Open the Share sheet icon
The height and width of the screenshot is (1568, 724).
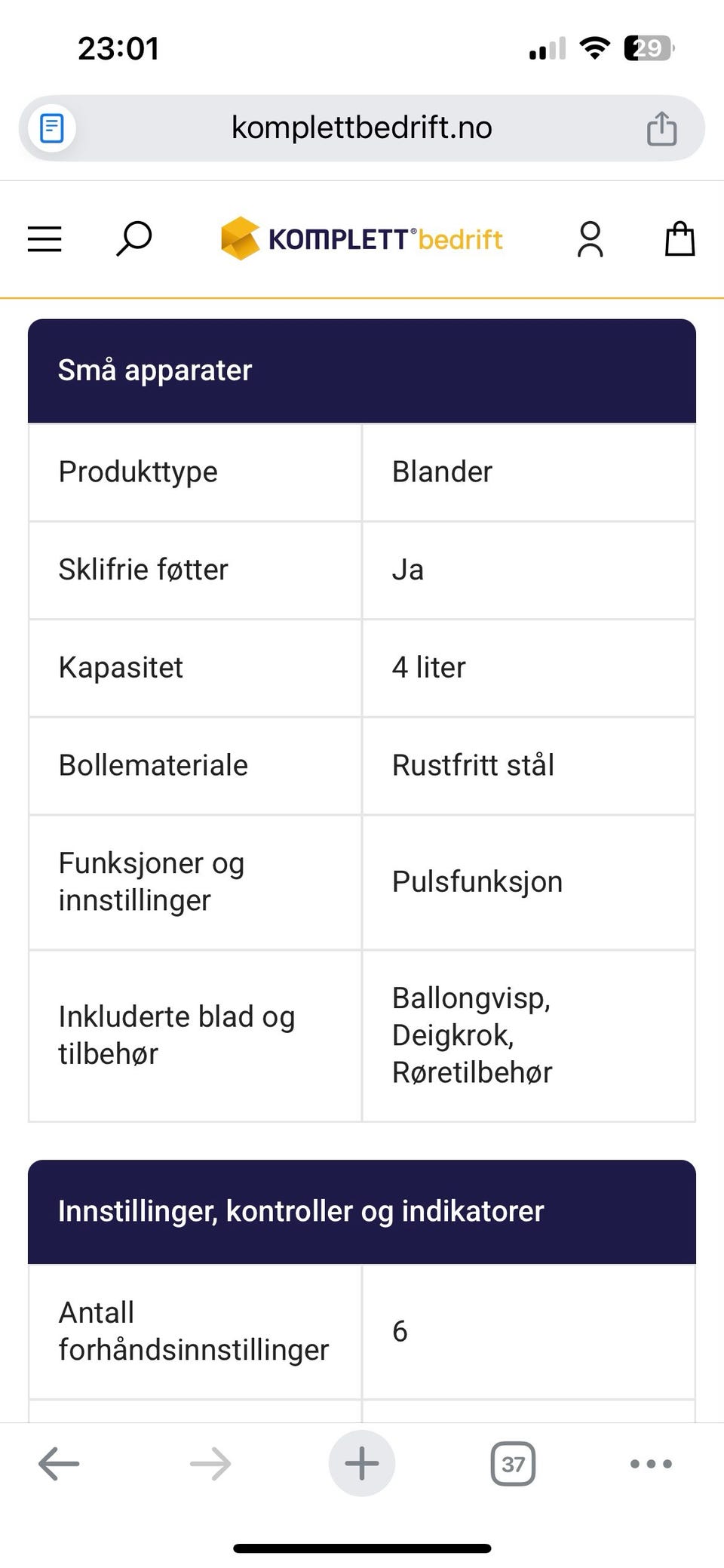tap(661, 128)
